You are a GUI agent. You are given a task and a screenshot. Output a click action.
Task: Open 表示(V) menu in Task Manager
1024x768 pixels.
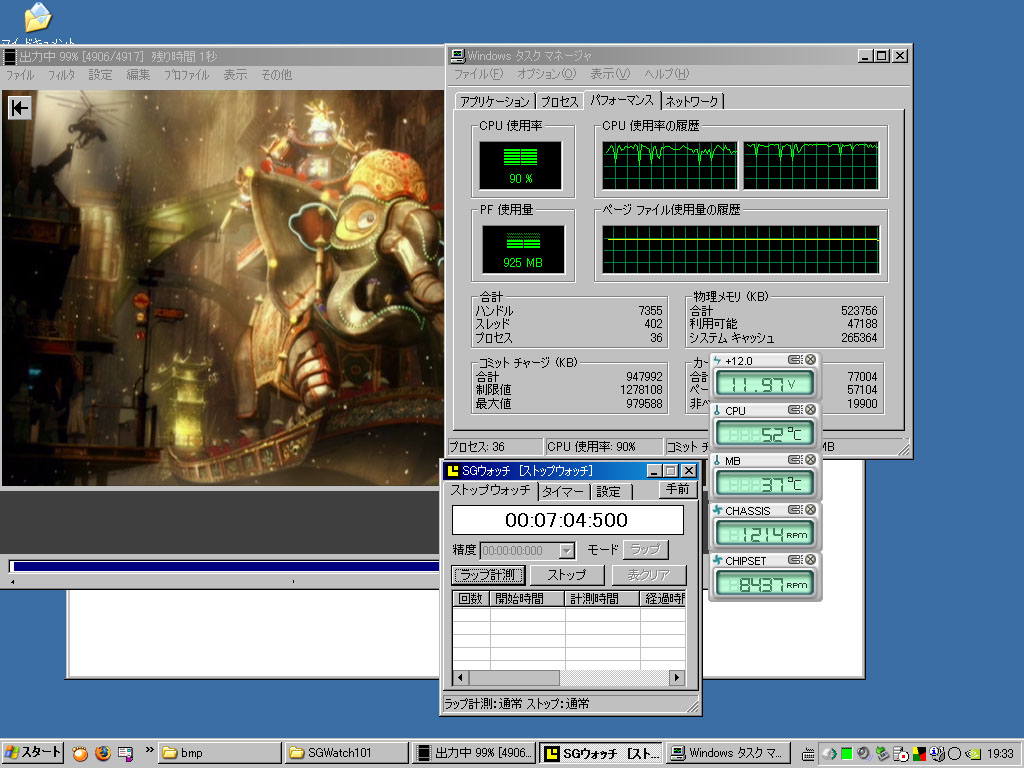click(610, 74)
